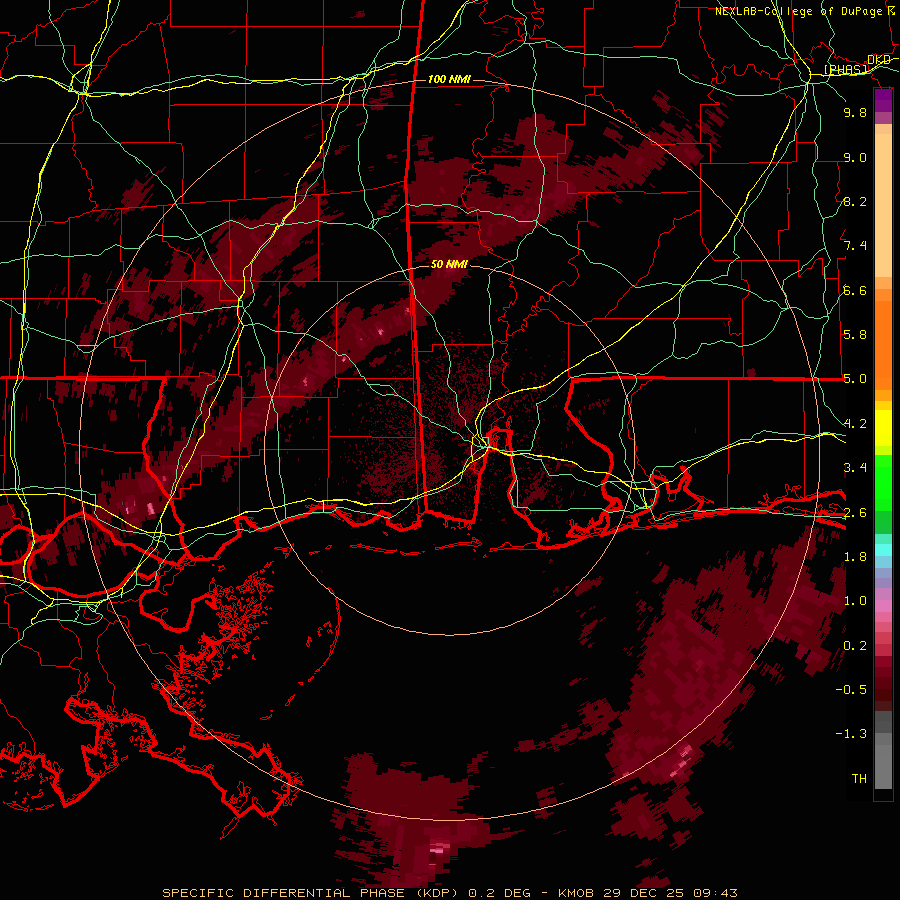Select the 5.8 color scale value

[855, 335]
